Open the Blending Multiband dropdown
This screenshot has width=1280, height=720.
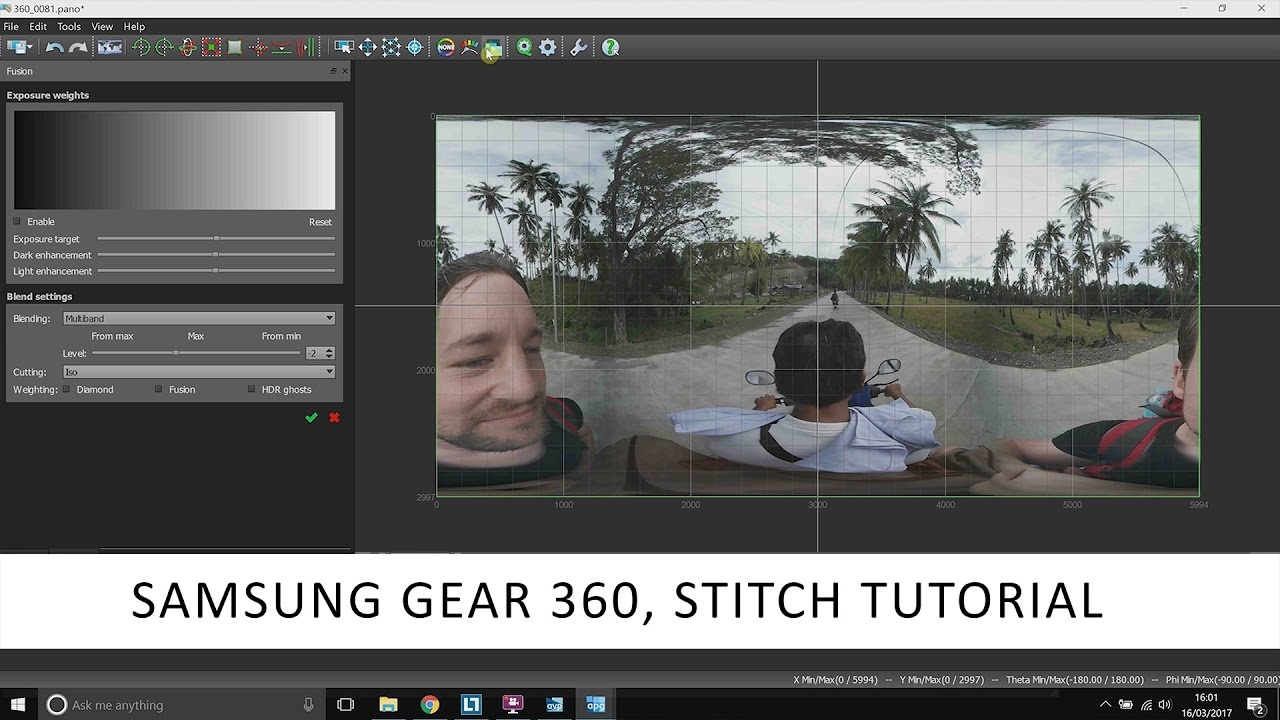(x=199, y=318)
